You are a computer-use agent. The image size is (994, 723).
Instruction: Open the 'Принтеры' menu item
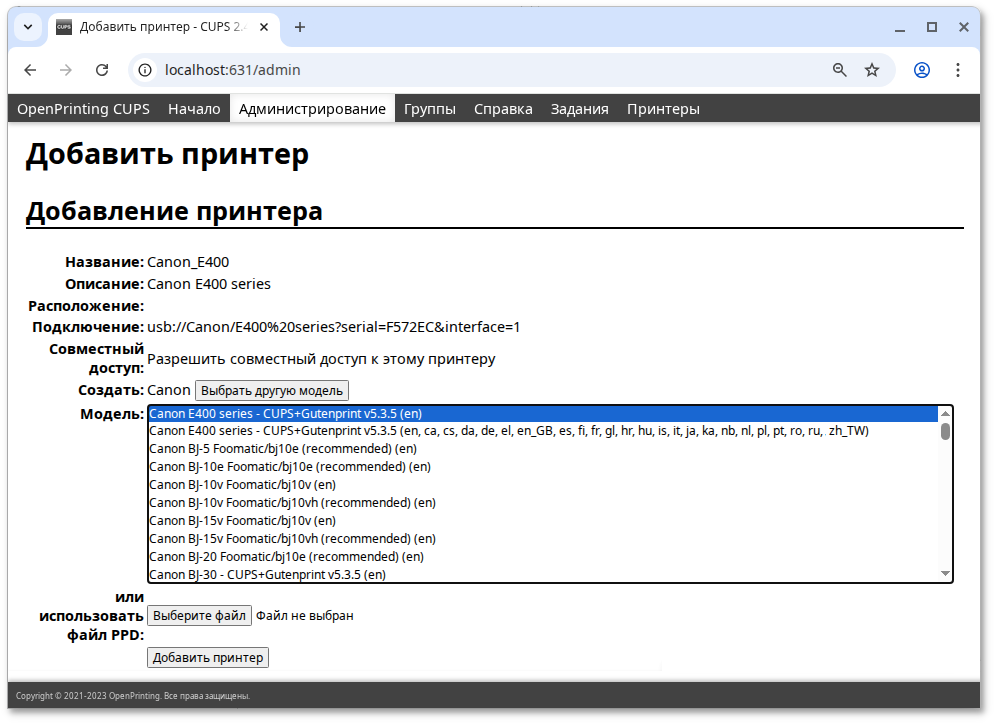[663, 109]
